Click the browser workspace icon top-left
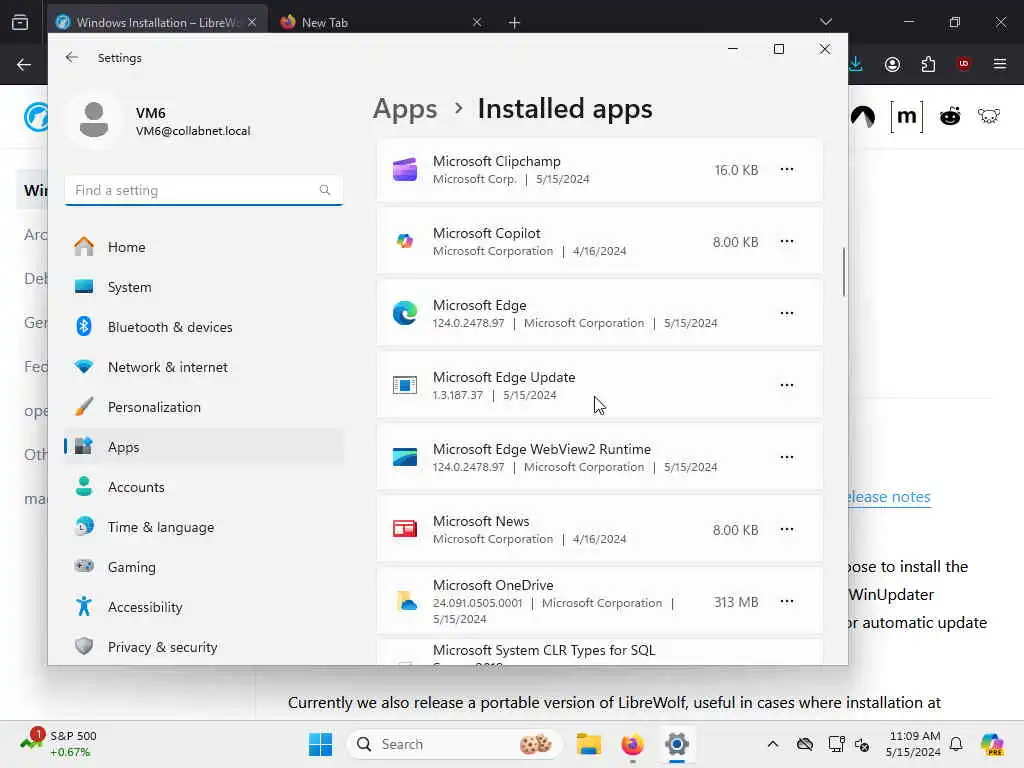1024x768 pixels. coord(20,22)
